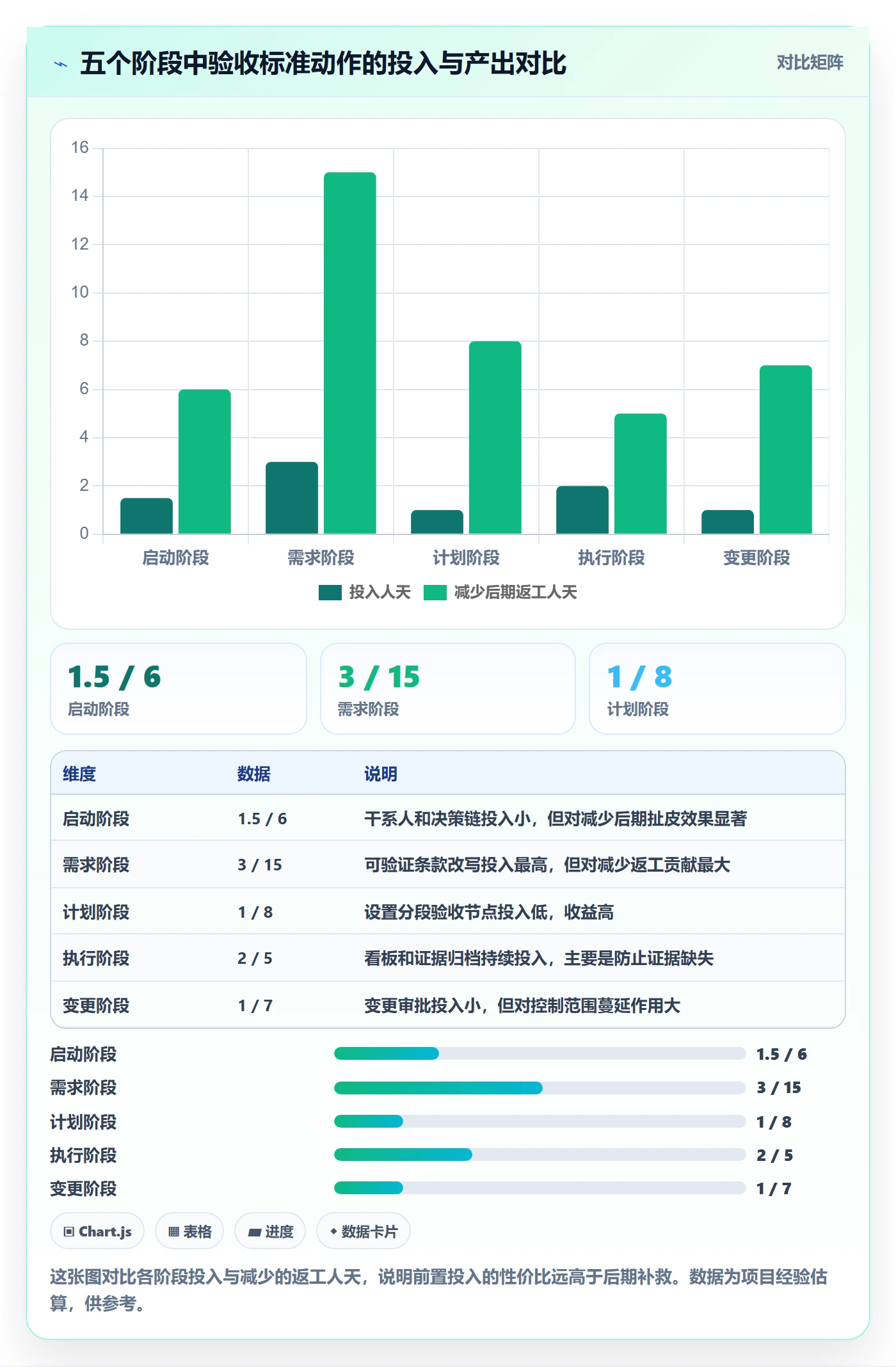The height and width of the screenshot is (1367, 896).
Task: Click the bar icon in 进度 tag
Action: (x=254, y=1232)
